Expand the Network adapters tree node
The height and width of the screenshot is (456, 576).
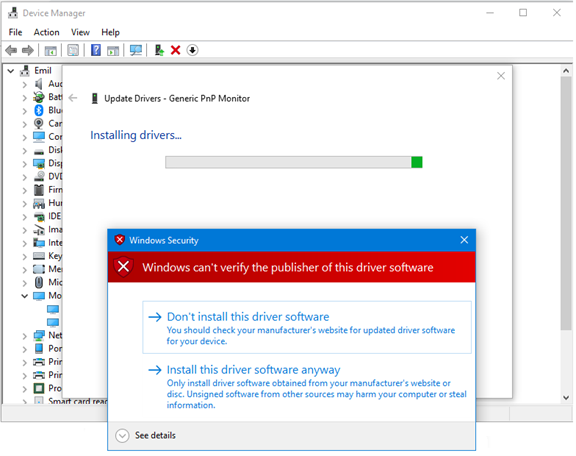(25, 335)
